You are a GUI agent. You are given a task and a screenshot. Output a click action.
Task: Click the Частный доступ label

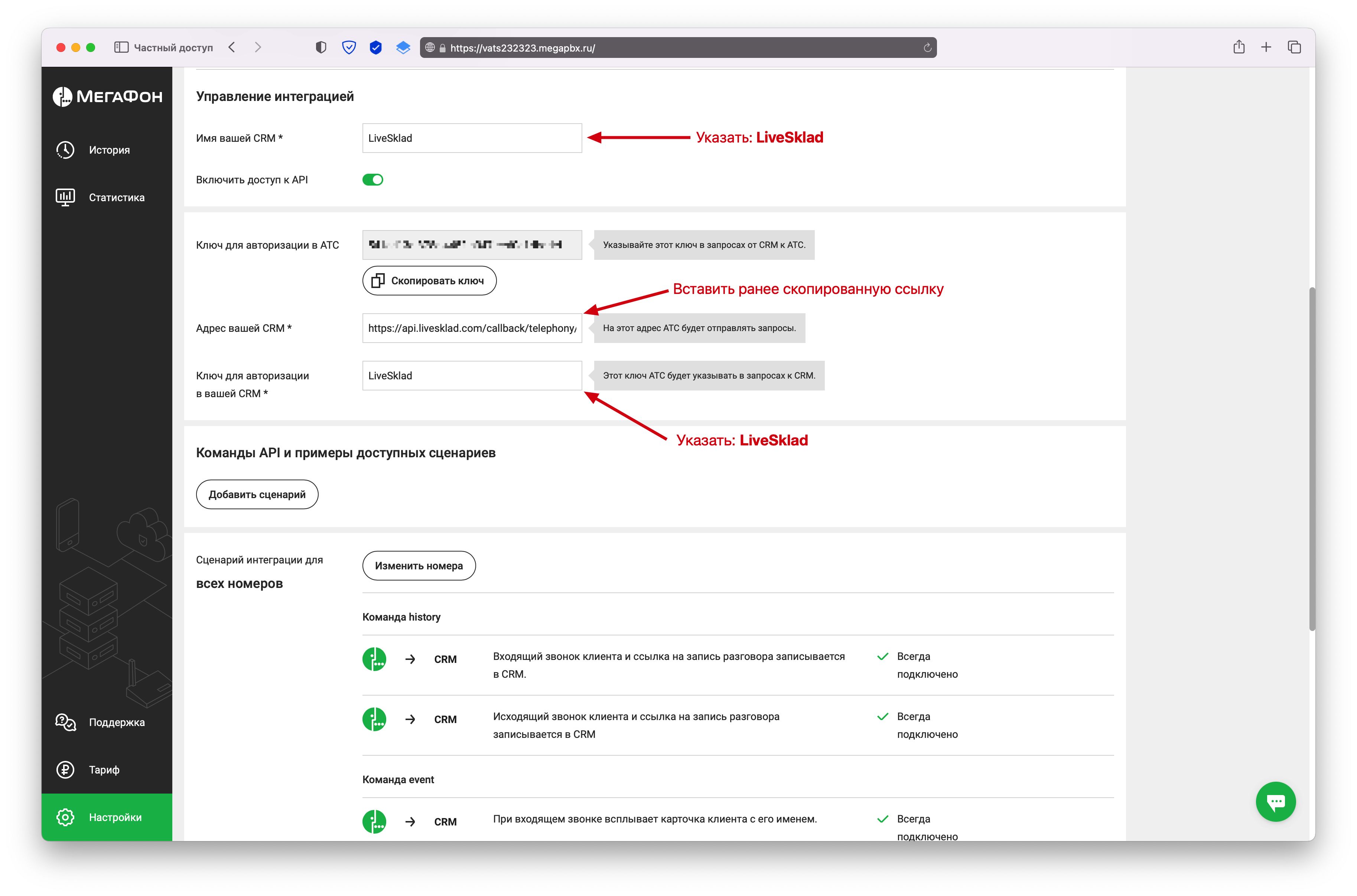pyautogui.click(x=173, y=48)
